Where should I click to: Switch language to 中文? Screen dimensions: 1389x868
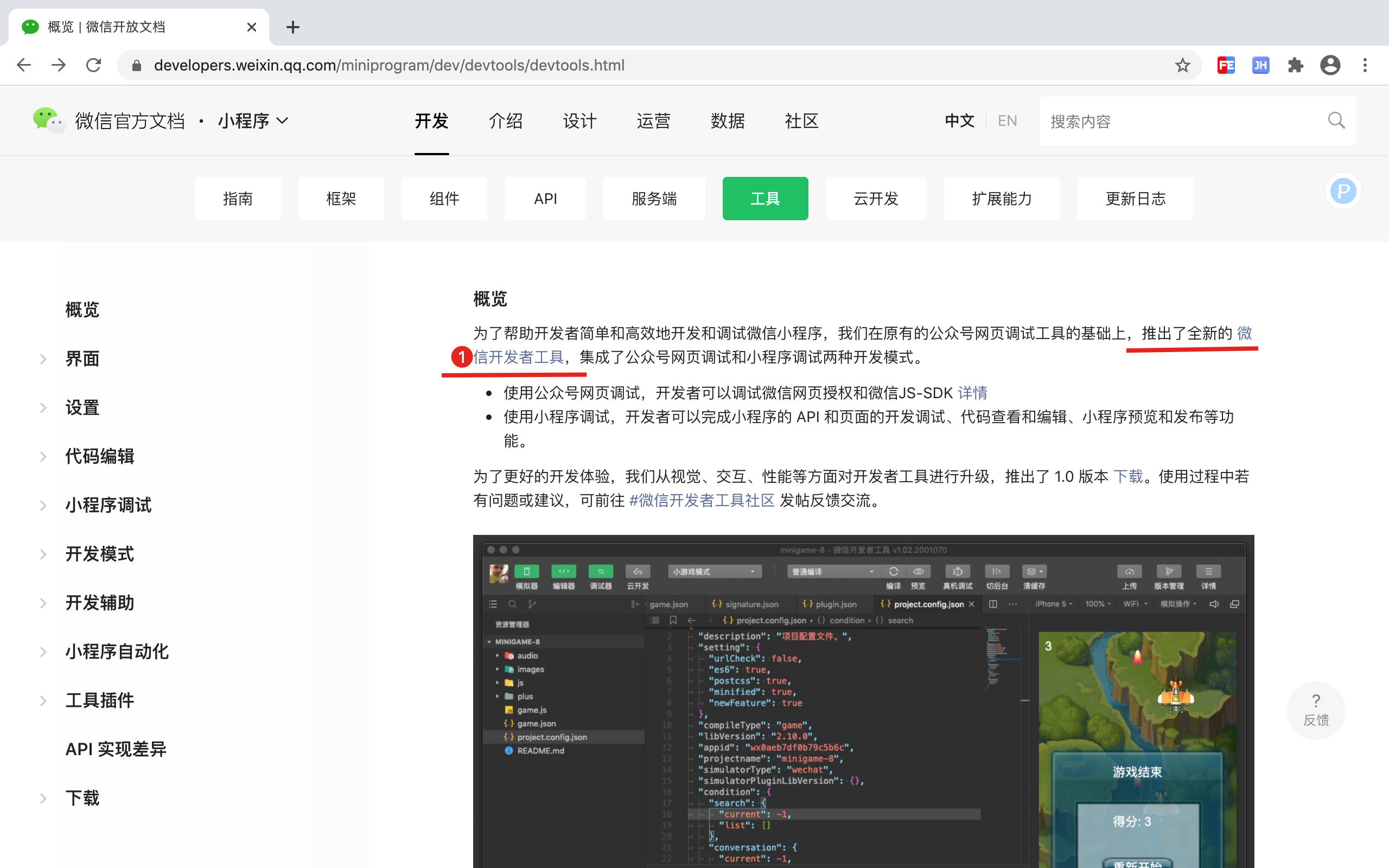coord(960,120)
